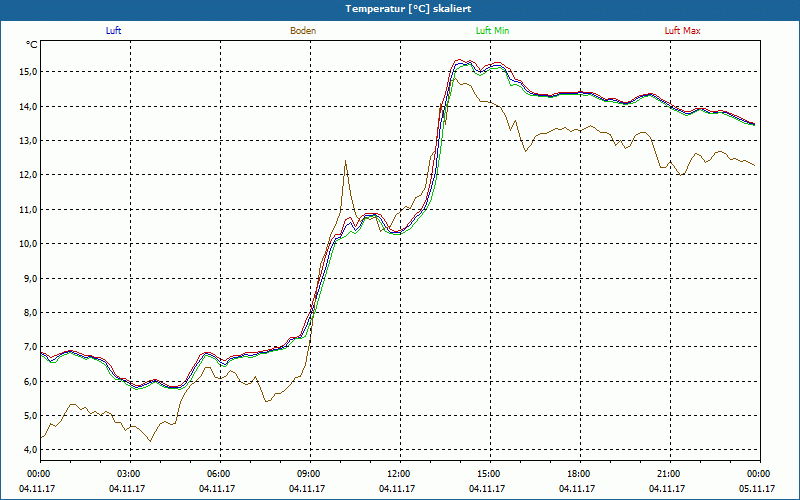Select the blue Luft legend label
800x500 pixels.
tap(113, 31)
